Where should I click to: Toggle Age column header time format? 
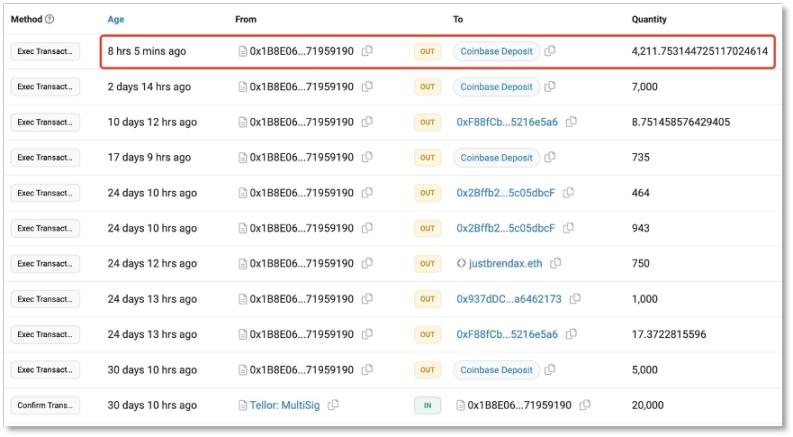click(x=116, y=20)
